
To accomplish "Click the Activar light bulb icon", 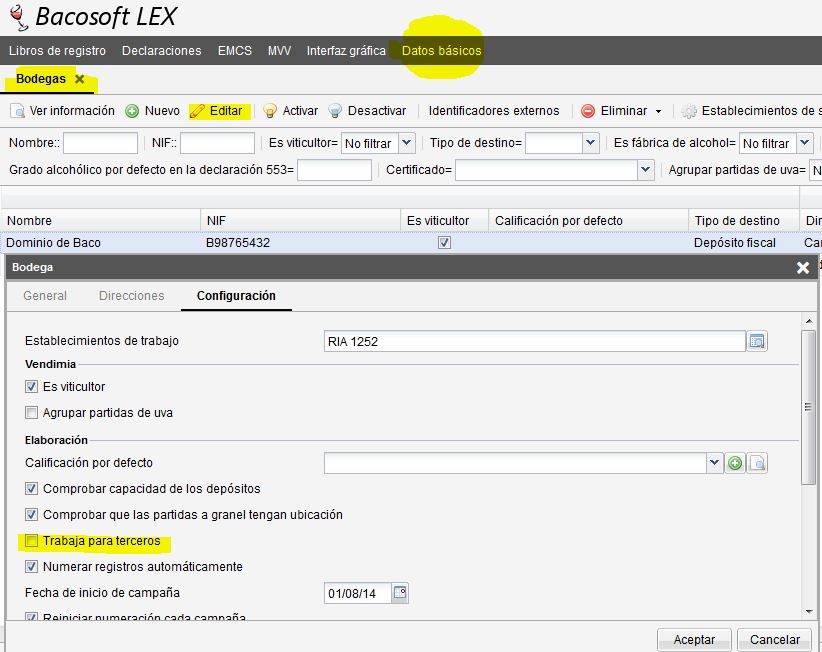I will (269, 111).
